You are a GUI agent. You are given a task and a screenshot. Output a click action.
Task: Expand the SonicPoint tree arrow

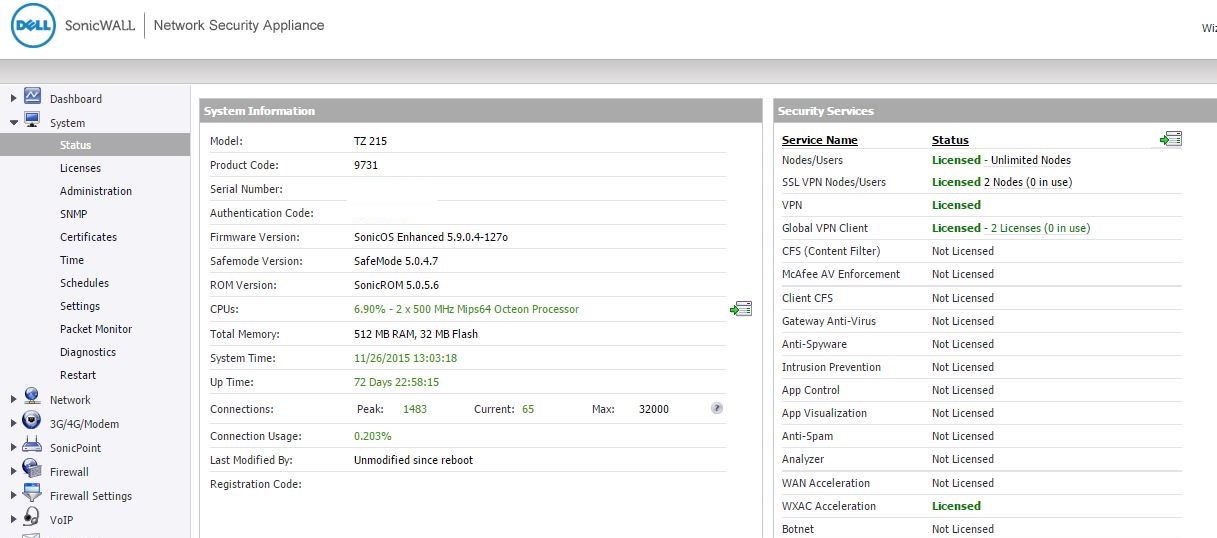(x=13, y=447)
